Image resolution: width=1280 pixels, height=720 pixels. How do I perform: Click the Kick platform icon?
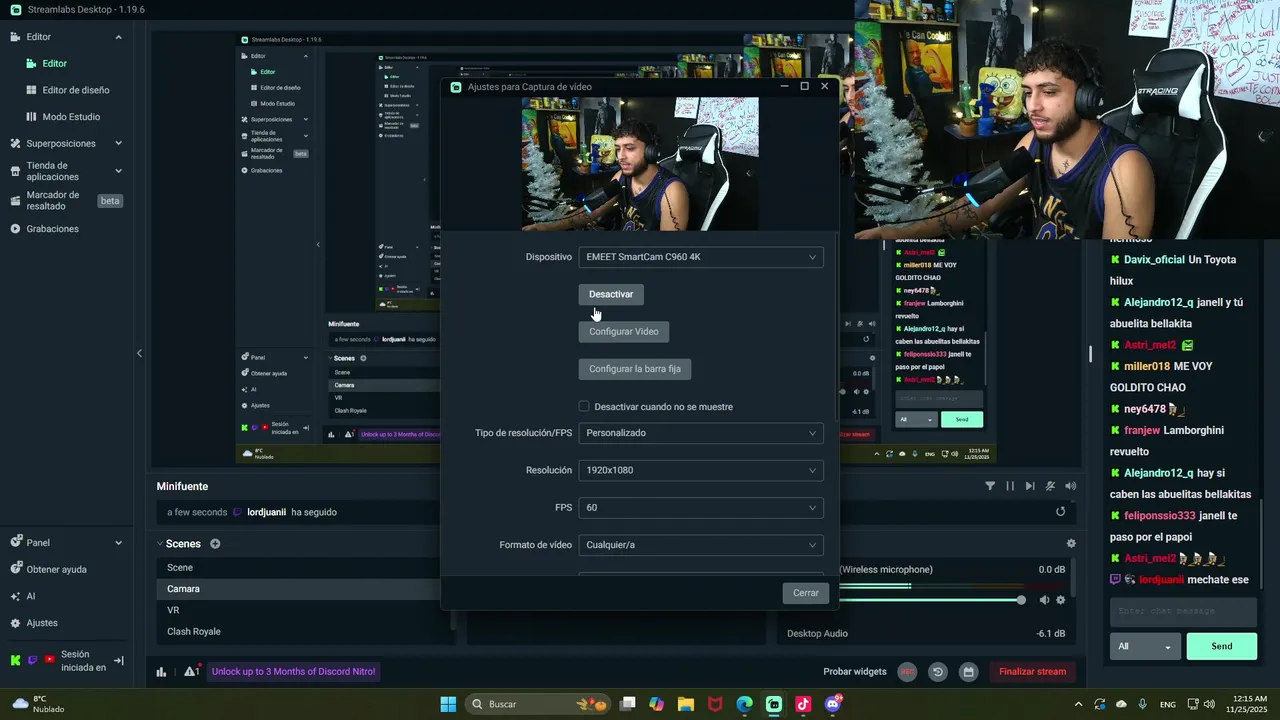(15, 660)
